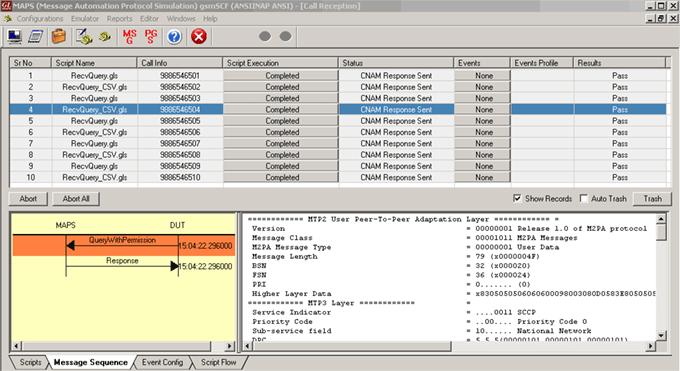Click the Sr No column header
This screenshot has width=680, height=371.
click(30, 63)
